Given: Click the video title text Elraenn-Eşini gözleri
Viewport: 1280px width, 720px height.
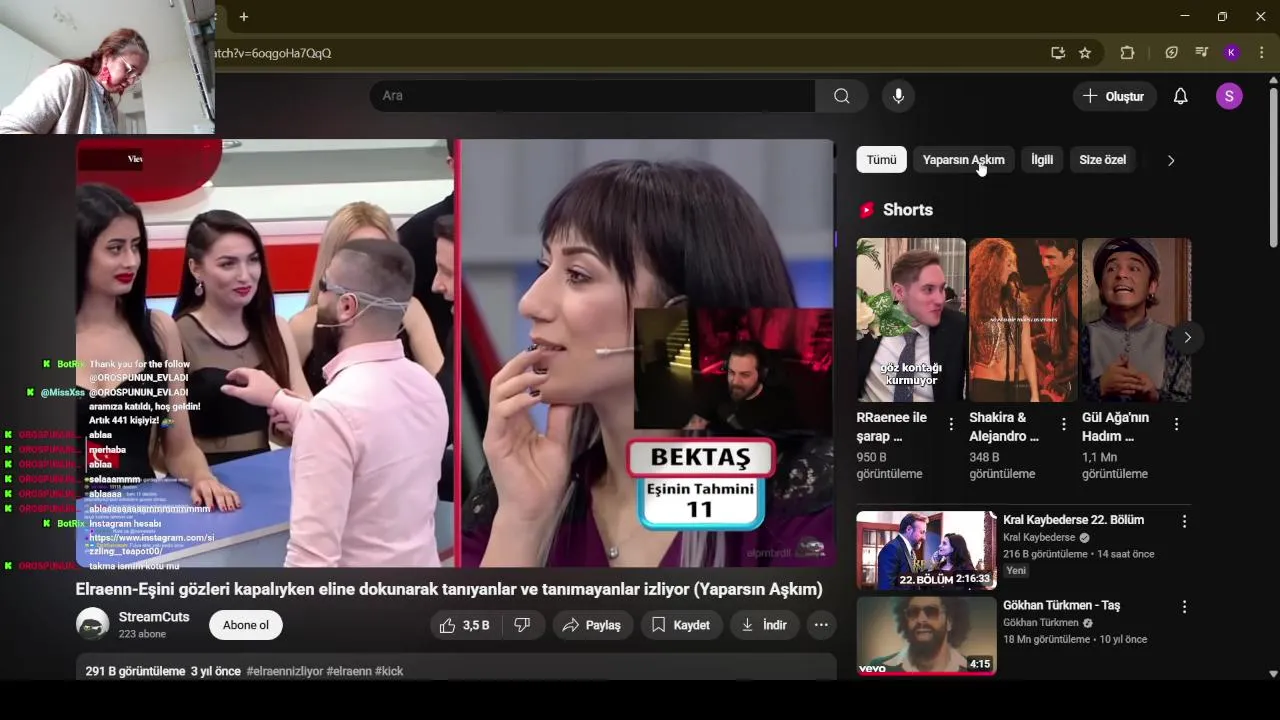Looking at the screenshot, I should click(449, 589).
